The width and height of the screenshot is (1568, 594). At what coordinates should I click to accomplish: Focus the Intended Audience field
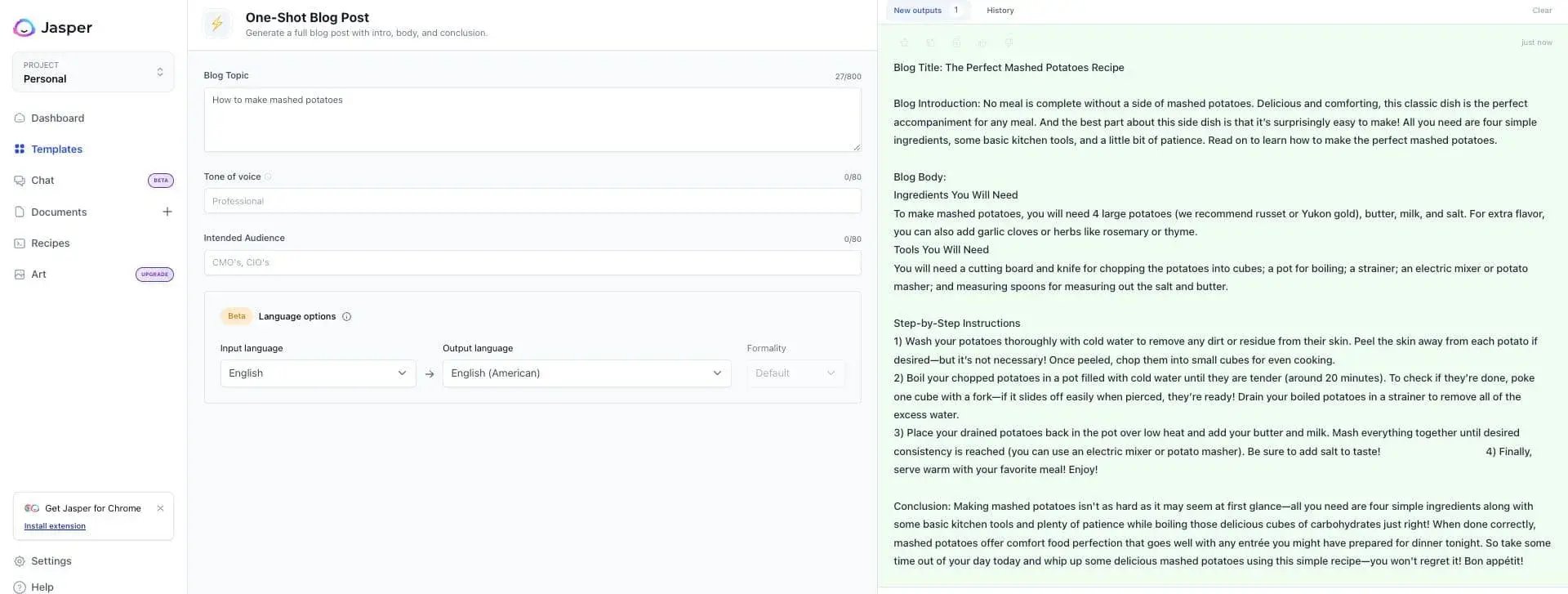pos(532,262)
